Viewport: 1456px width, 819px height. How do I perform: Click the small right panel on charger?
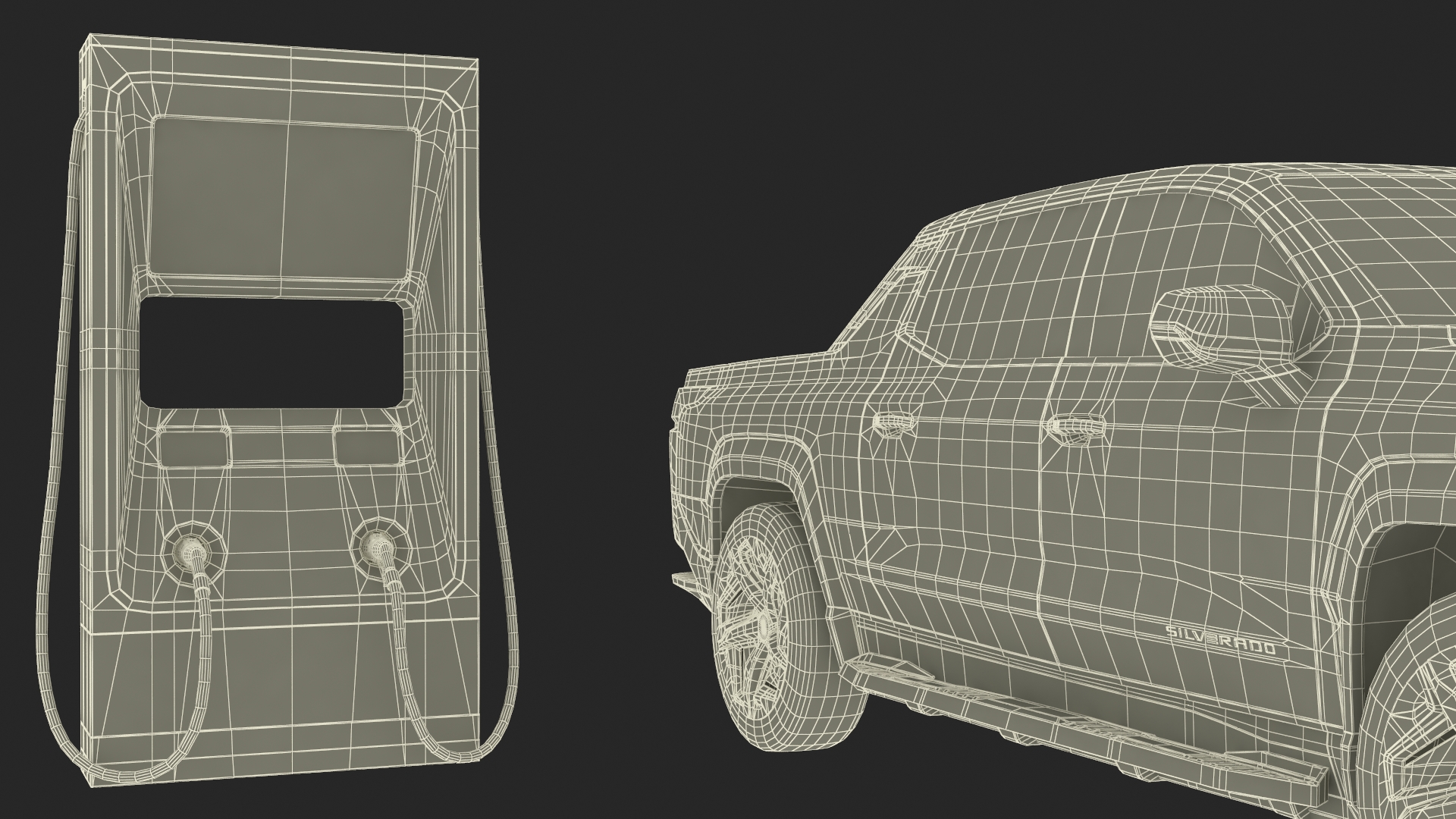click(367, 446)
